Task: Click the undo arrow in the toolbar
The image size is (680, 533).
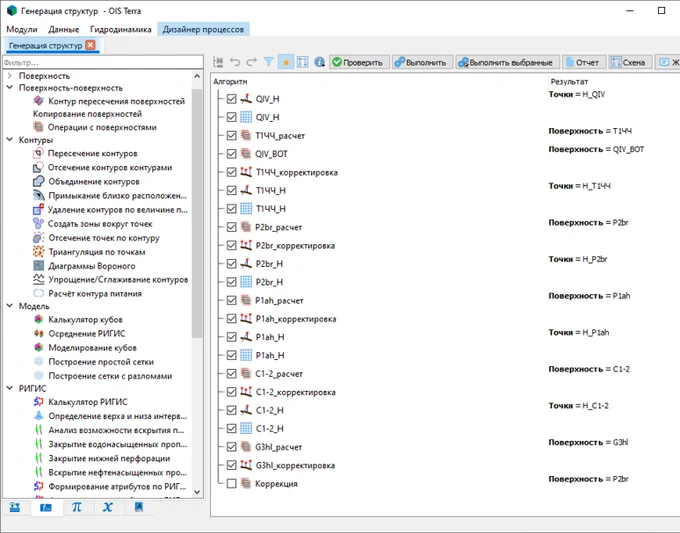Action: [x=235, y=62]
